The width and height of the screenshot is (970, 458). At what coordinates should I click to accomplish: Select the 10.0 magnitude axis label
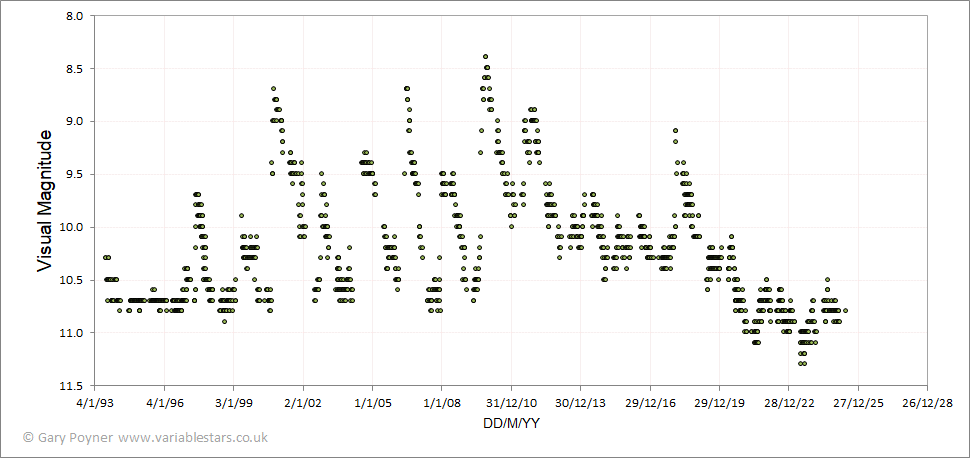point(73,227)
